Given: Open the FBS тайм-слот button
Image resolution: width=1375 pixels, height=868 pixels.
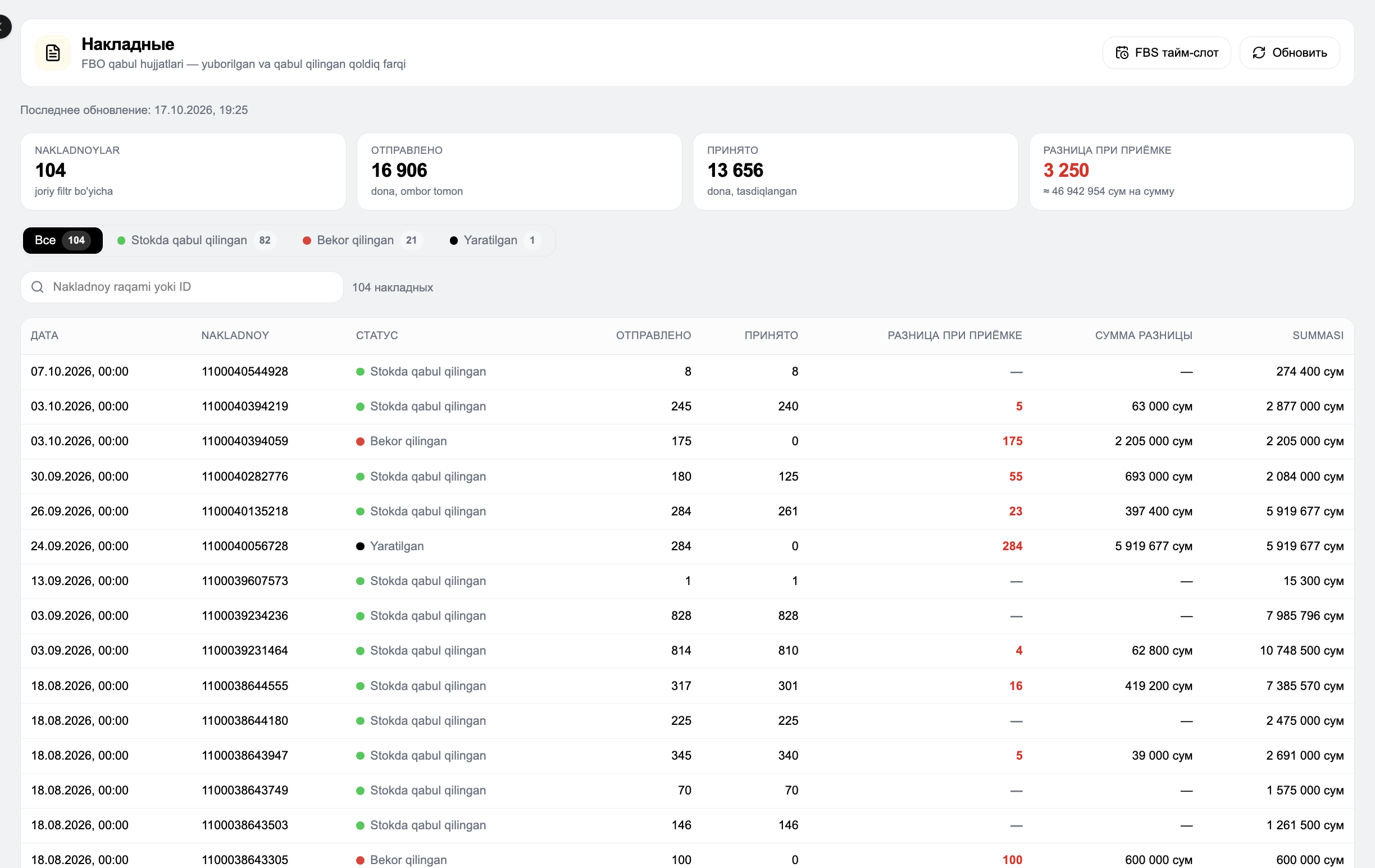Looking at the screenshot, I should point(1166,53).
